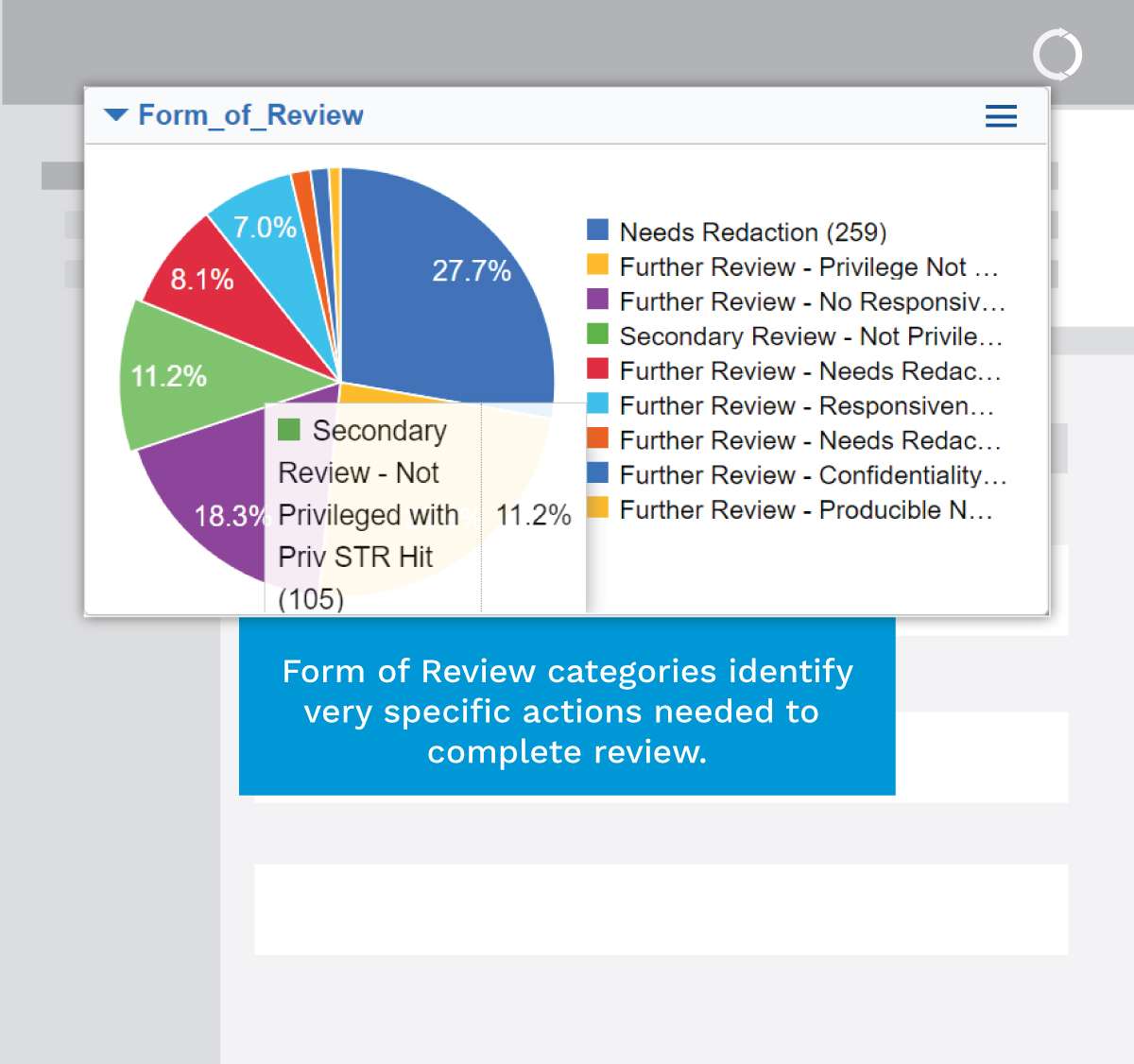1134x1064 pixels.
Task: Click the green square in the tooltip
Action: [289, 430]
